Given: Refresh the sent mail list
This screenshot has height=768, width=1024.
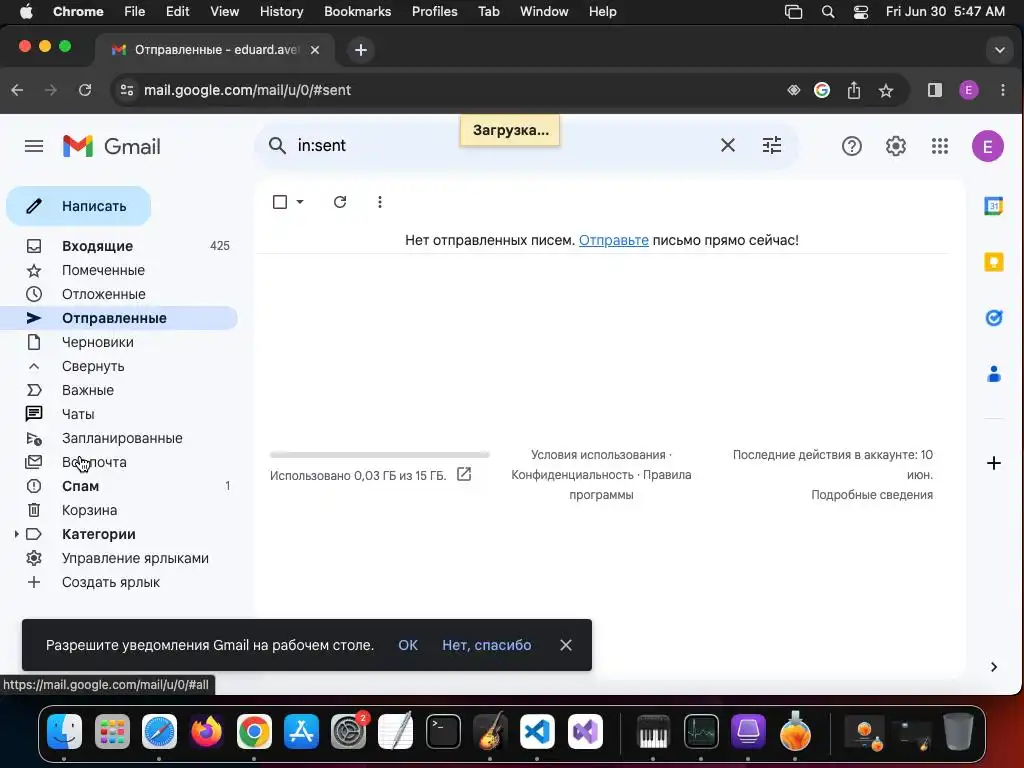Looking at the screenshot, I should 340,202.
